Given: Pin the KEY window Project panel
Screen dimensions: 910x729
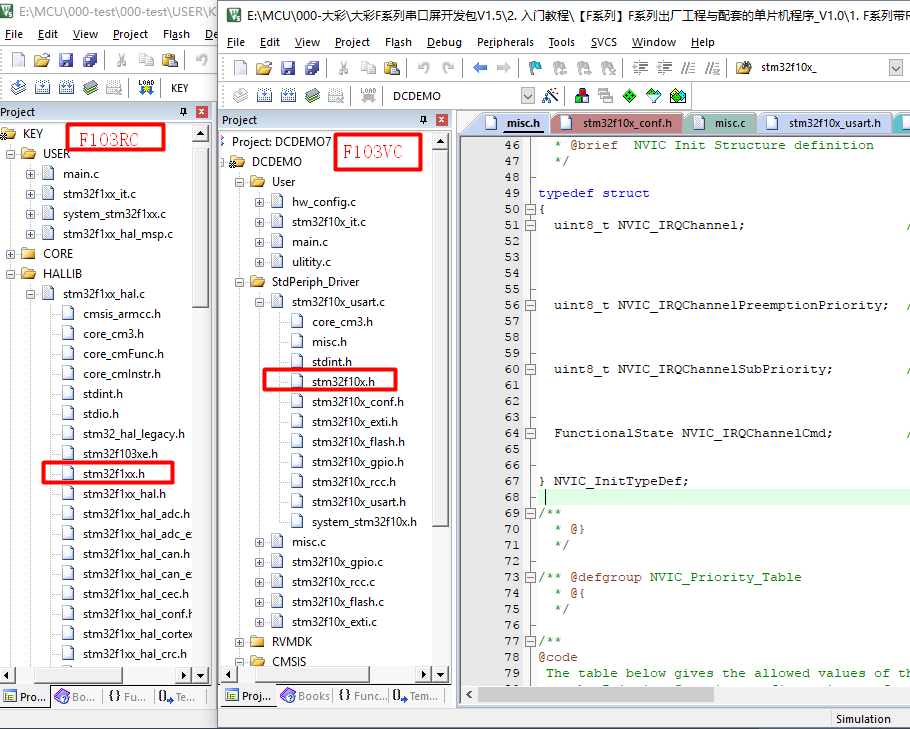Looking at the screenshot, I should 183,111.
